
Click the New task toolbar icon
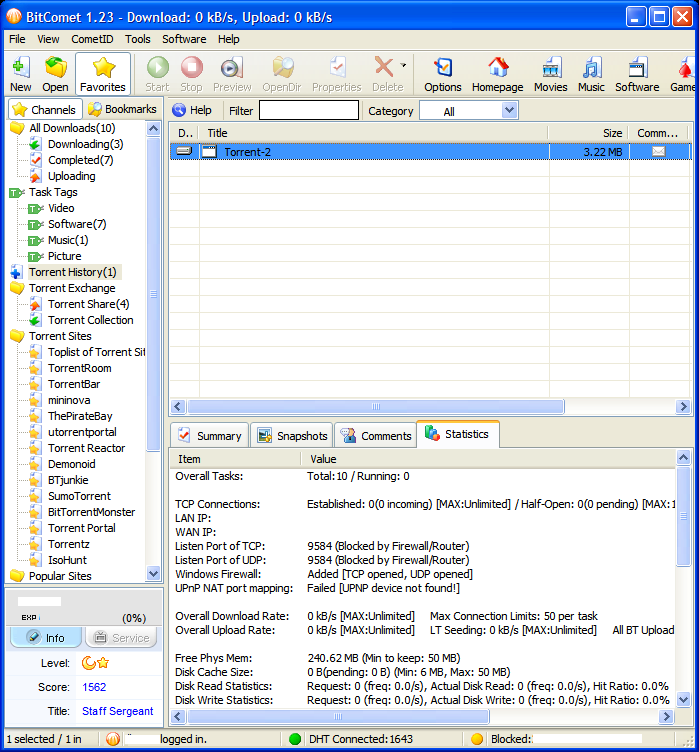click(x=21, y=74)
